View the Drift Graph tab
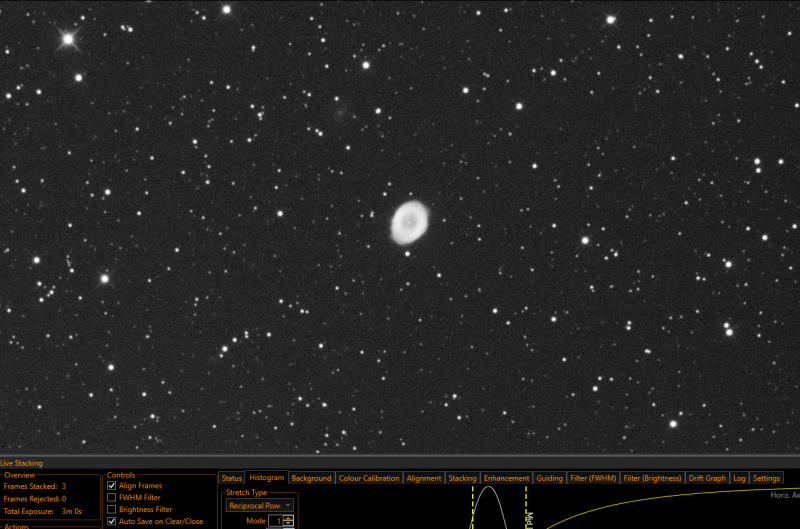Screen dimensions: 800x529 707,478
